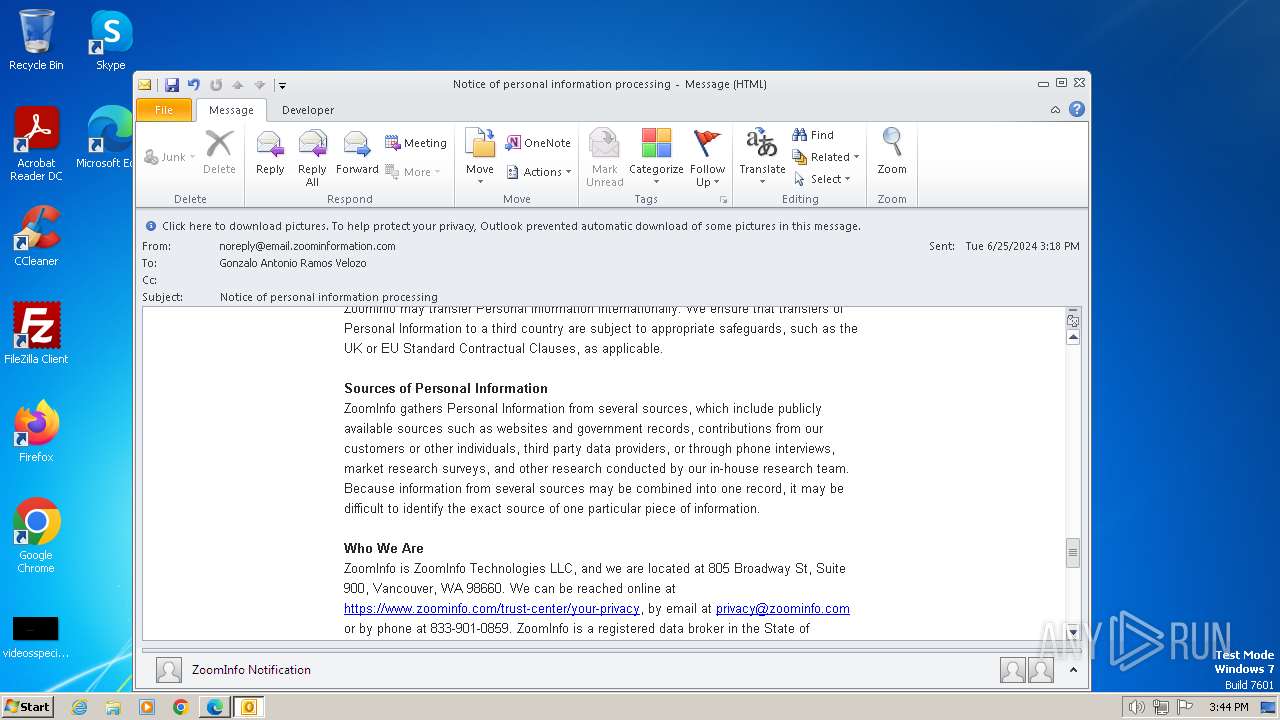Mark message as Unread
Image resolution: width=1280 pixels, height=720 pixels.
pos(604,158)
